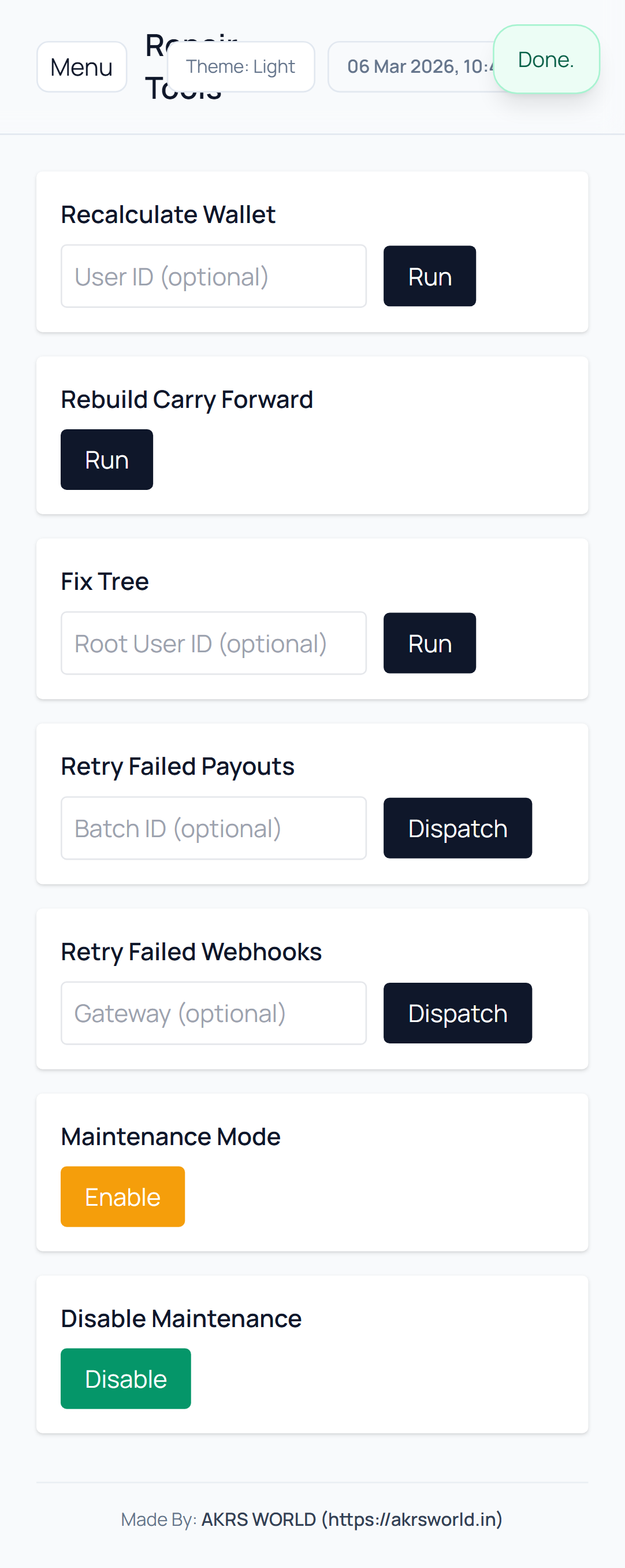This screenshot has width=625, height=1568.
Task: Run Rebuild Carry Forward
Action: 106,459
